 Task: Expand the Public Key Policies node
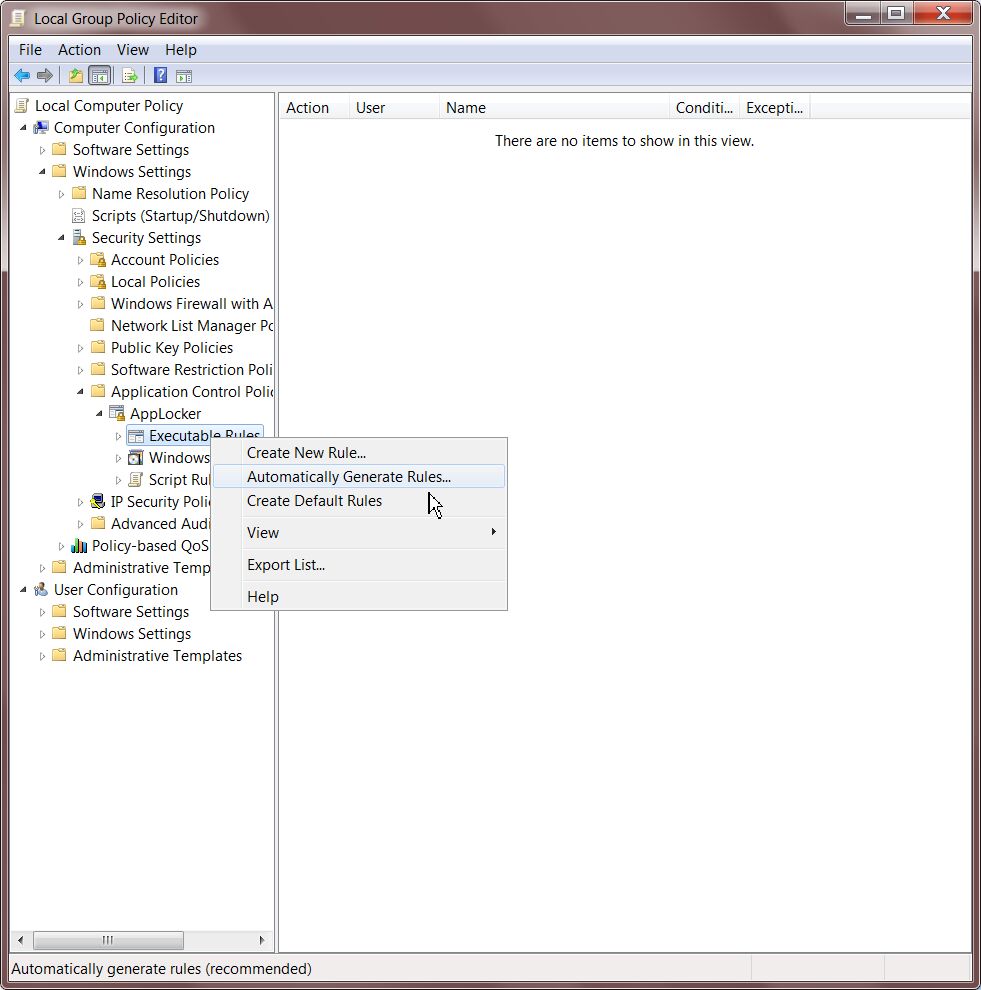click(80, 349)
